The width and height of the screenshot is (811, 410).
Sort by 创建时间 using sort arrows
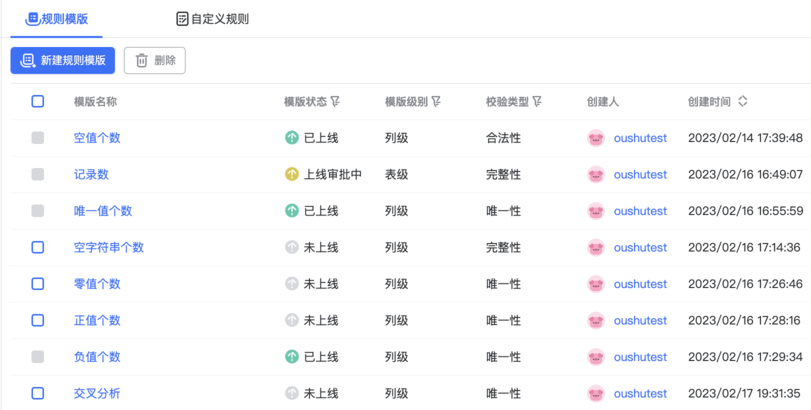742,101
